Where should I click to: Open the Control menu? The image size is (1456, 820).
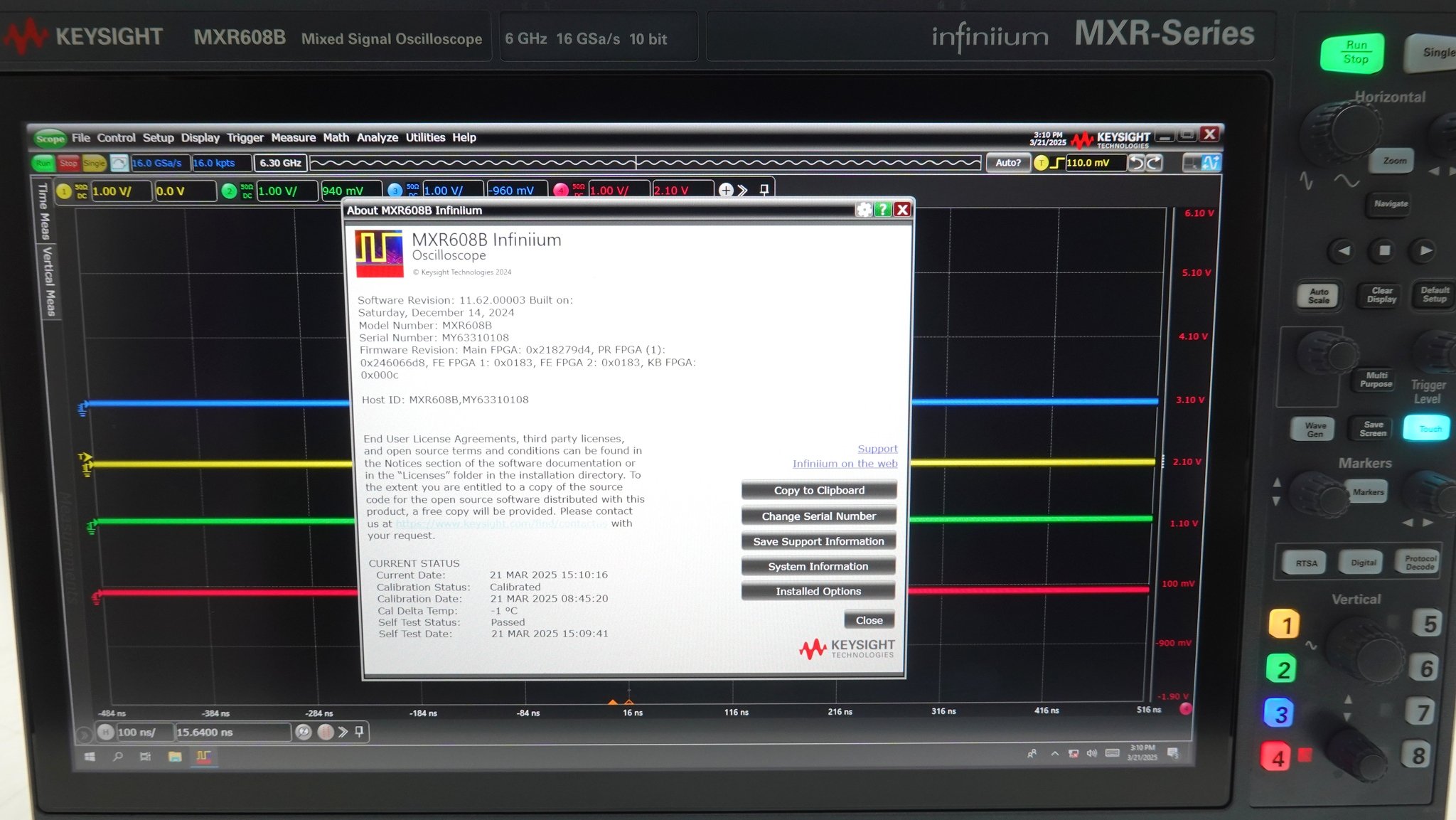pyautogui.click(x=116, y=138)
